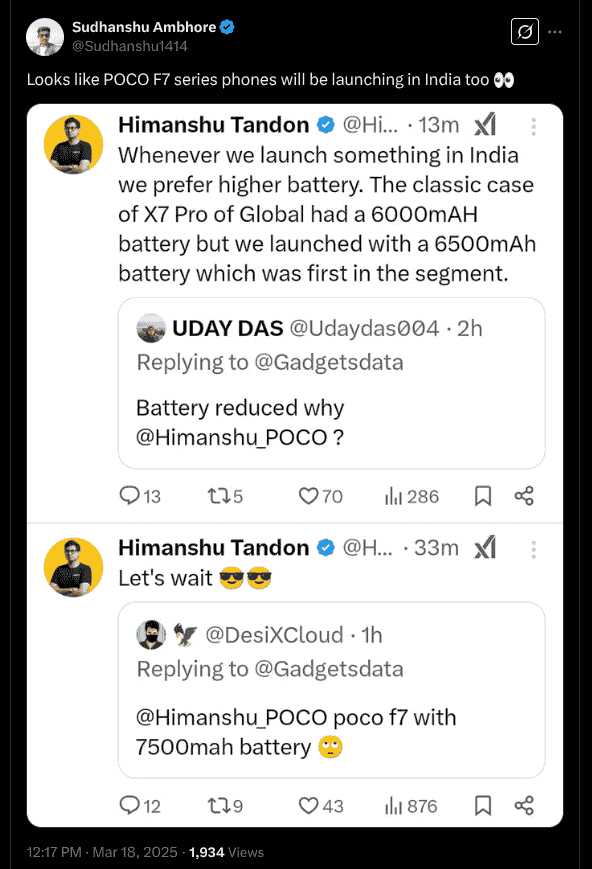
Task: Open more options menu on Sudhanshu's post
Action: coord(555,31)
